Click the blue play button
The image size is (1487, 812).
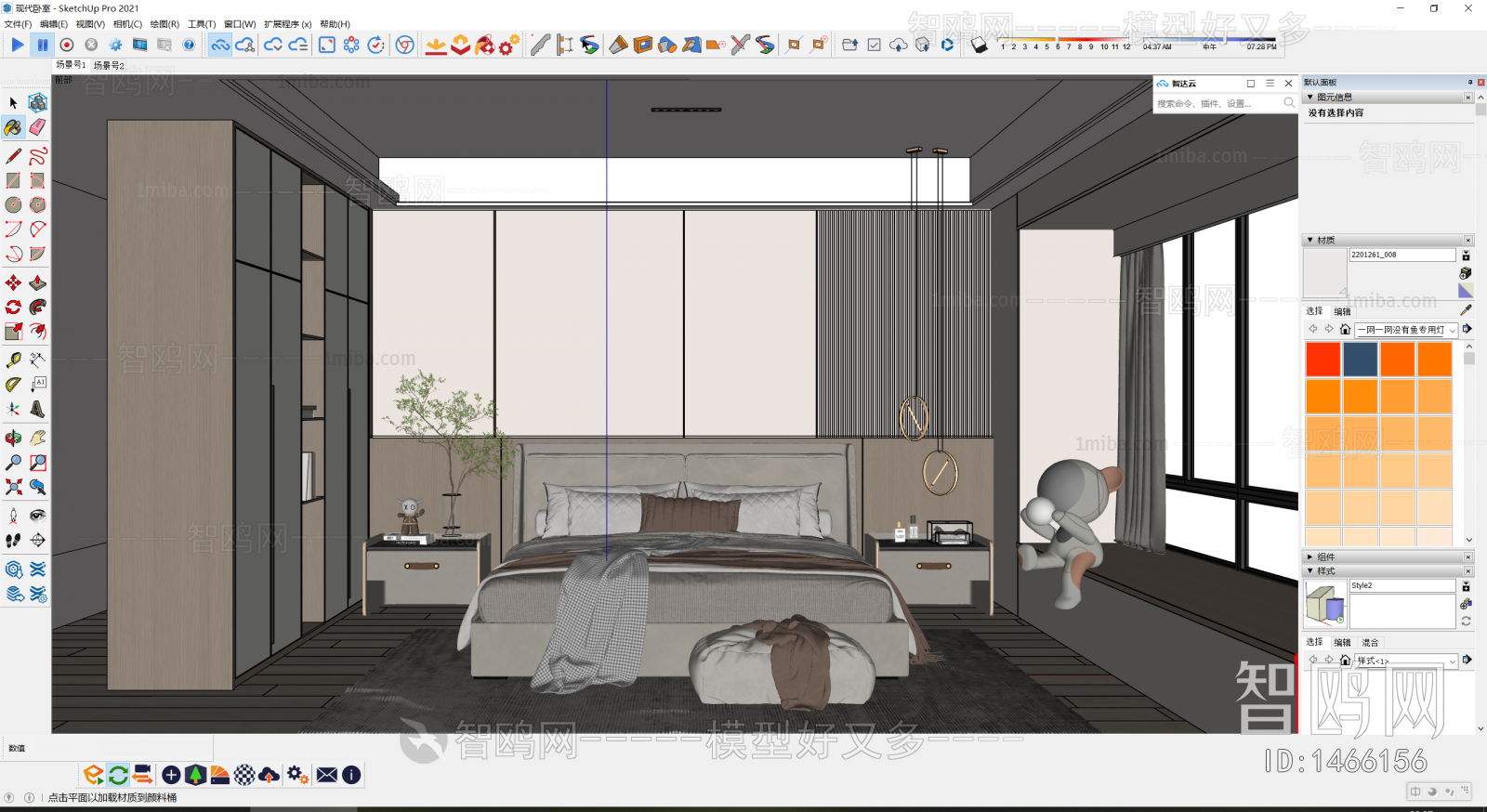pos(18,45)
